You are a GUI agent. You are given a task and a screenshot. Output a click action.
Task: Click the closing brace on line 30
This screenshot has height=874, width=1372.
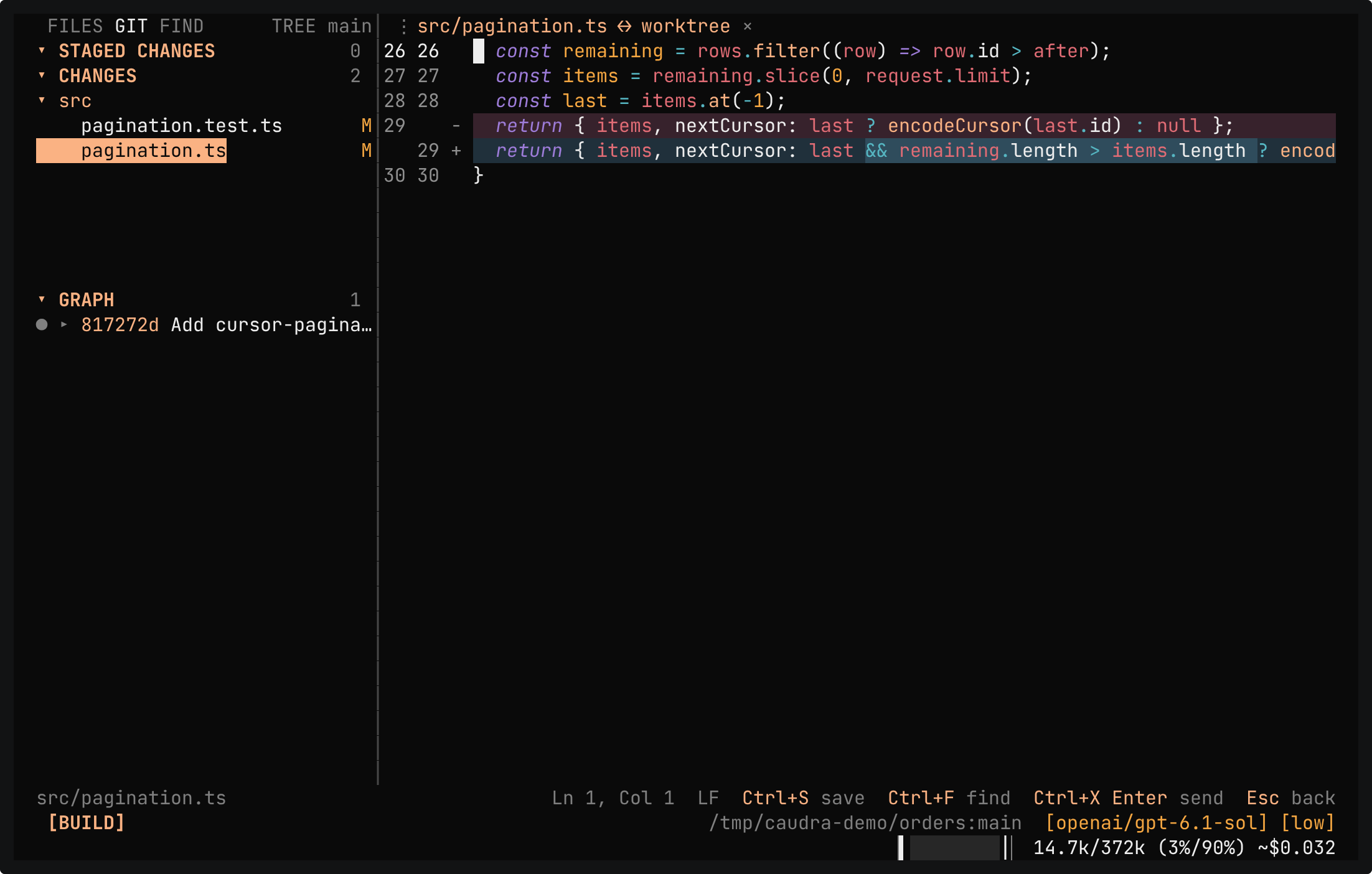point(479,176)
